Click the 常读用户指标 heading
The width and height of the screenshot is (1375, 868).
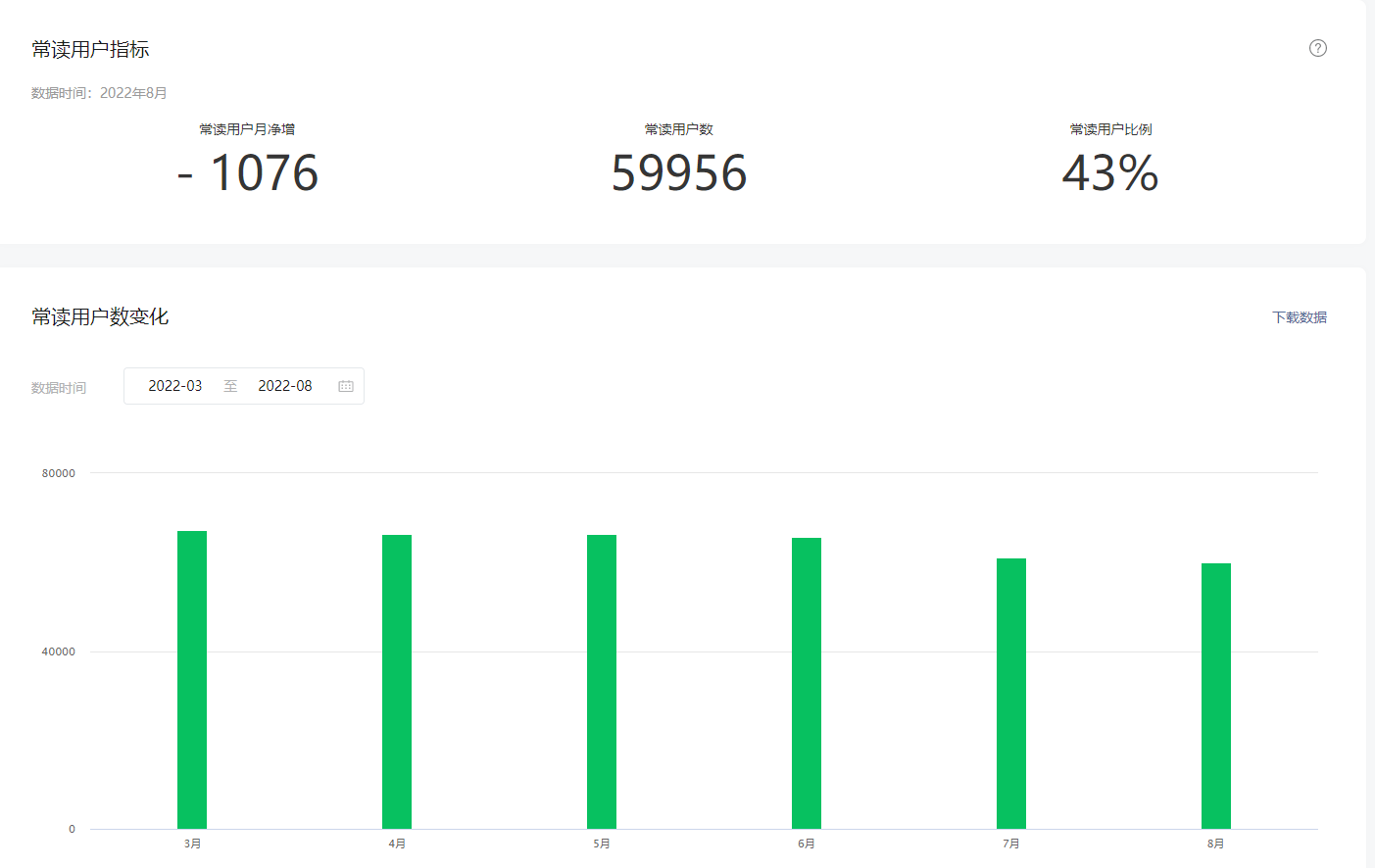pyautogui.click(x=90, y=49)
